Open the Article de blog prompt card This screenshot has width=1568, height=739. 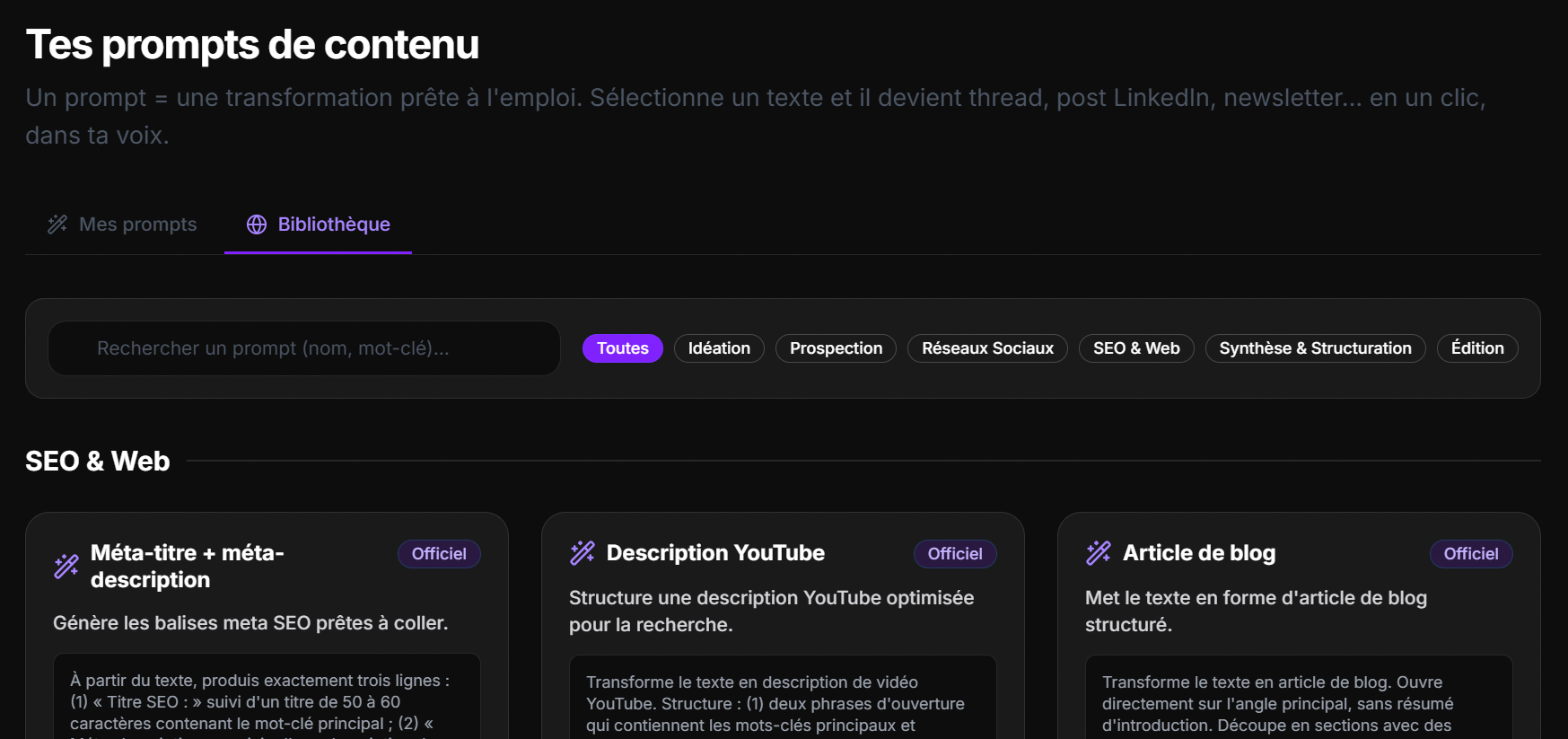pos(1299,626)
